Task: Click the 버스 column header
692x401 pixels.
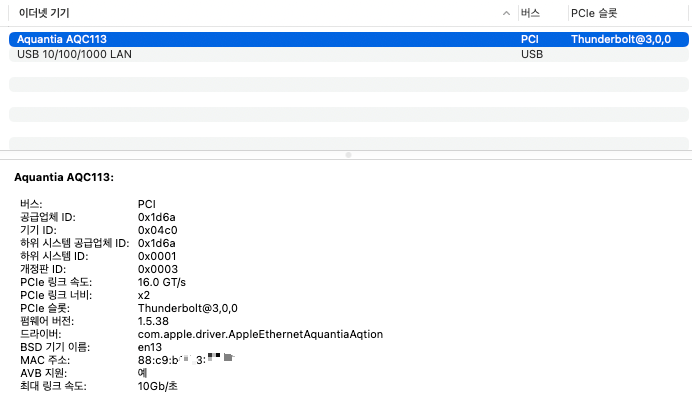Action: click(x=530, y=13)
